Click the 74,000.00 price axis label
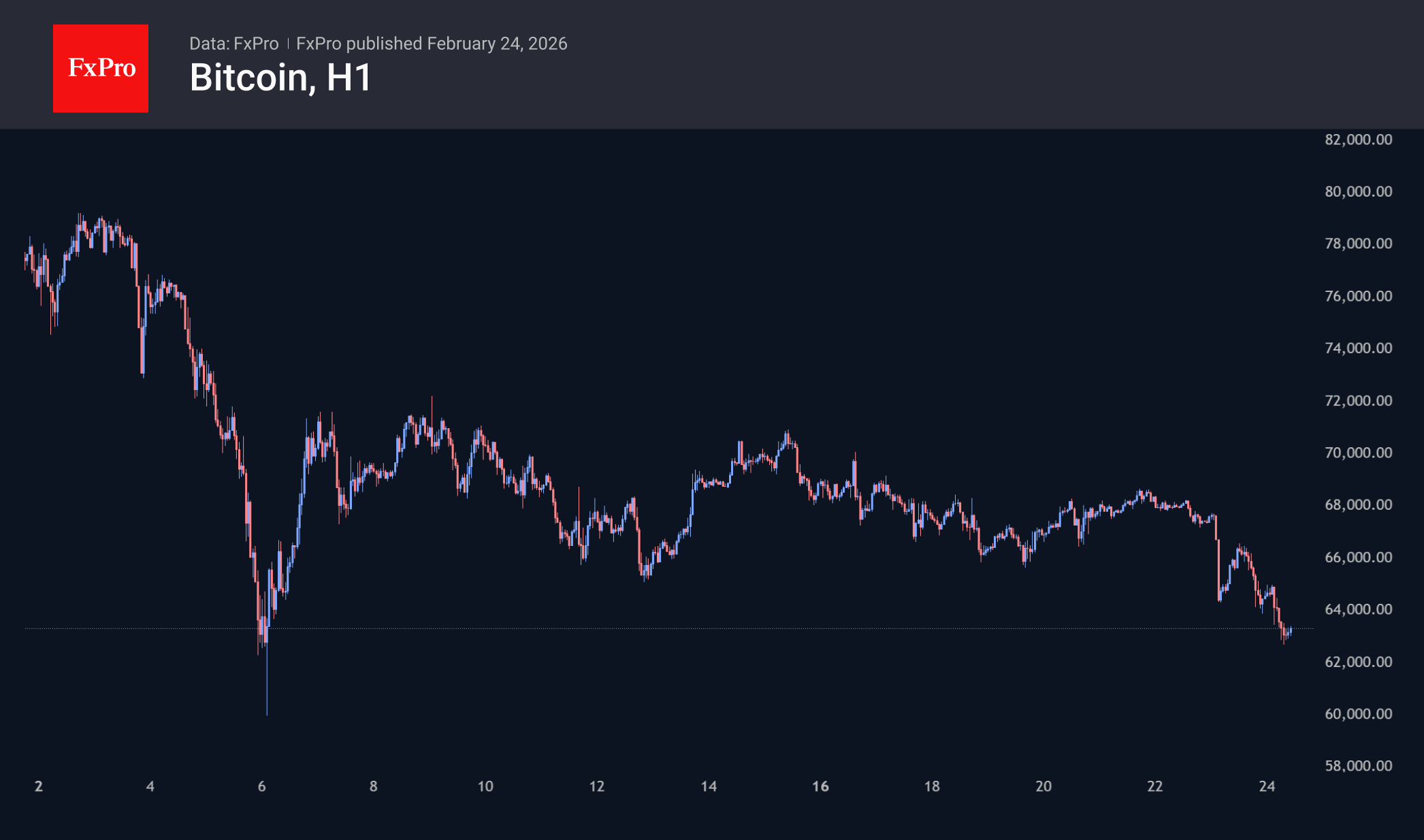Viewport: 1424px width, 840px height. click(x=1358, y=348)
